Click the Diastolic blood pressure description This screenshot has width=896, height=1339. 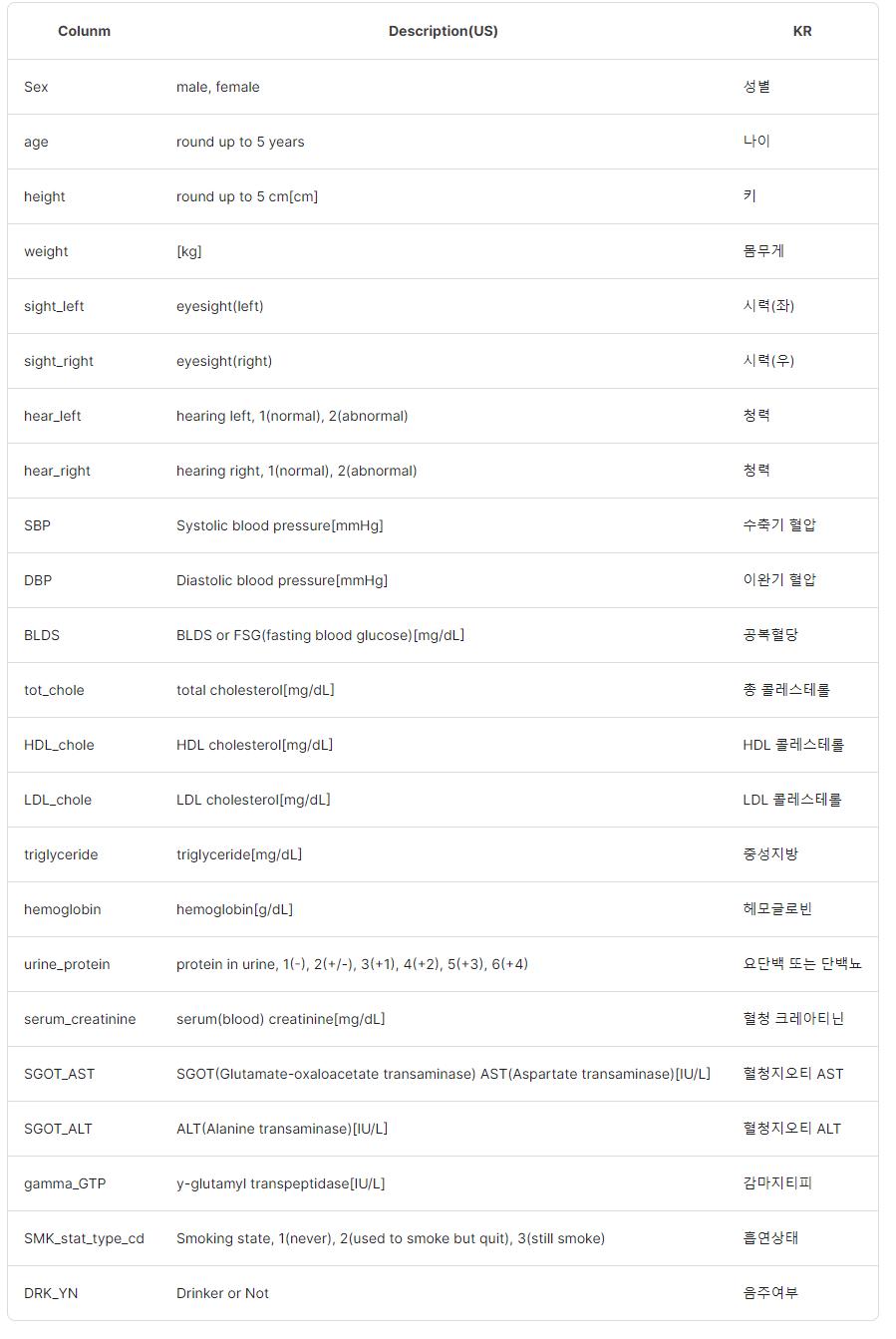pos(282,580)
